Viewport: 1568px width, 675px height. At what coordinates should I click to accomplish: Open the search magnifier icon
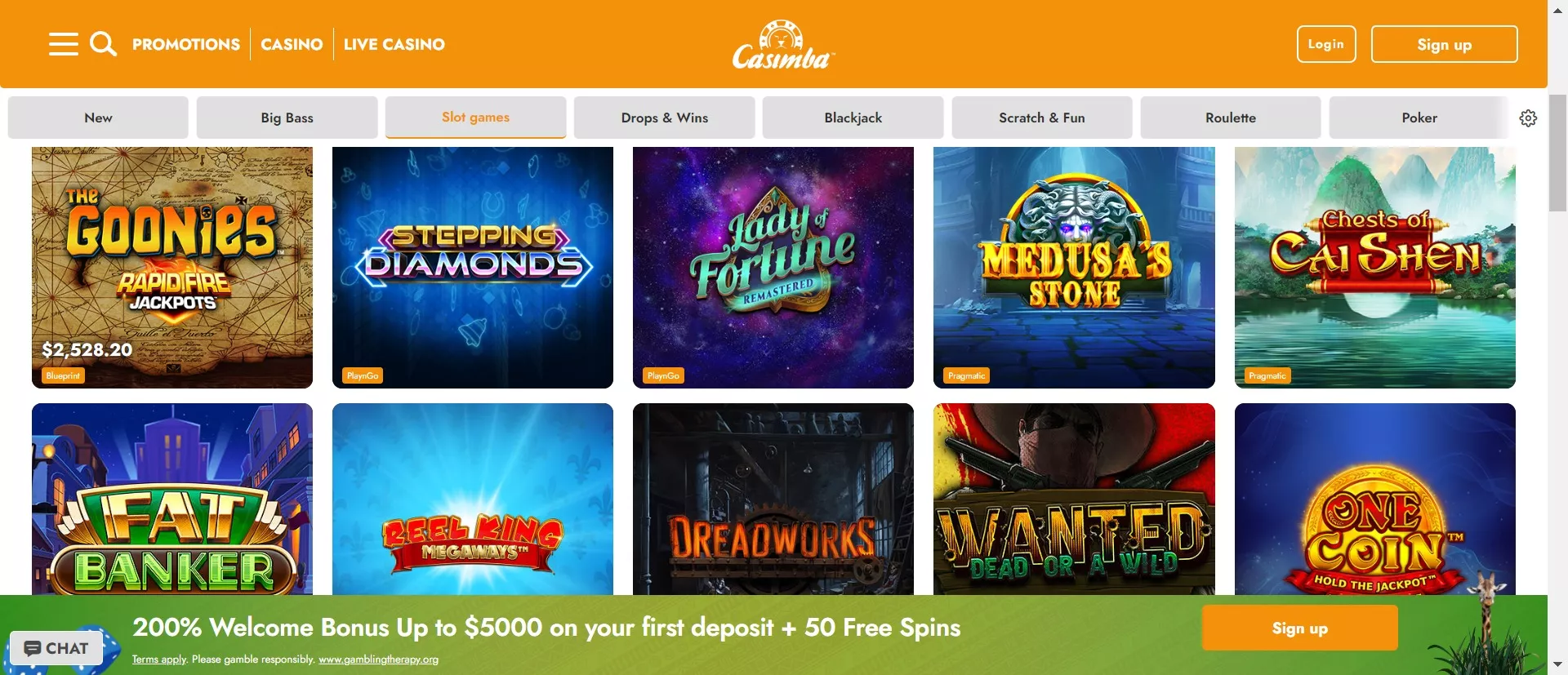103,44
